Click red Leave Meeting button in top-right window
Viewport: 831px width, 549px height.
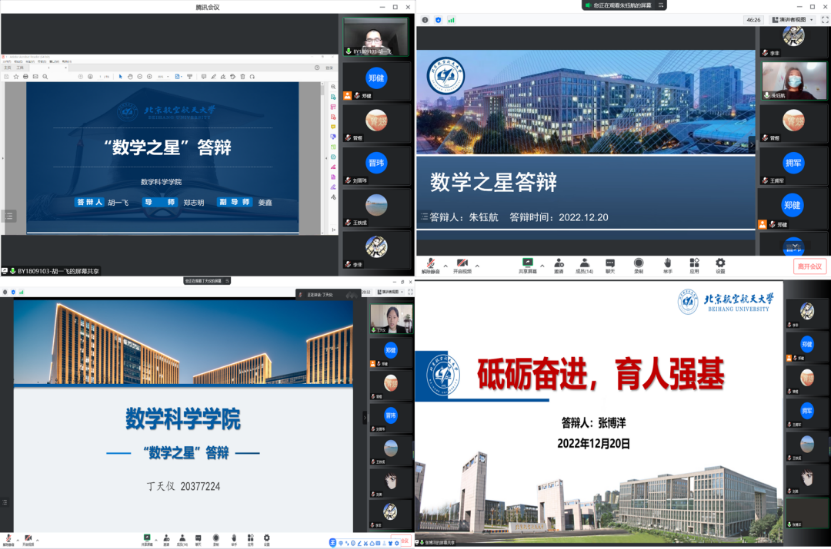point(808,266)
